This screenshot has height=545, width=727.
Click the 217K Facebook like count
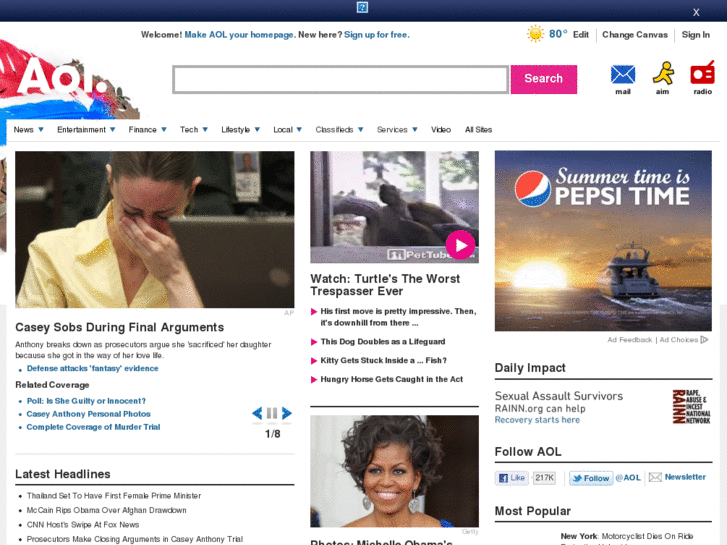[x=544, y=478]
